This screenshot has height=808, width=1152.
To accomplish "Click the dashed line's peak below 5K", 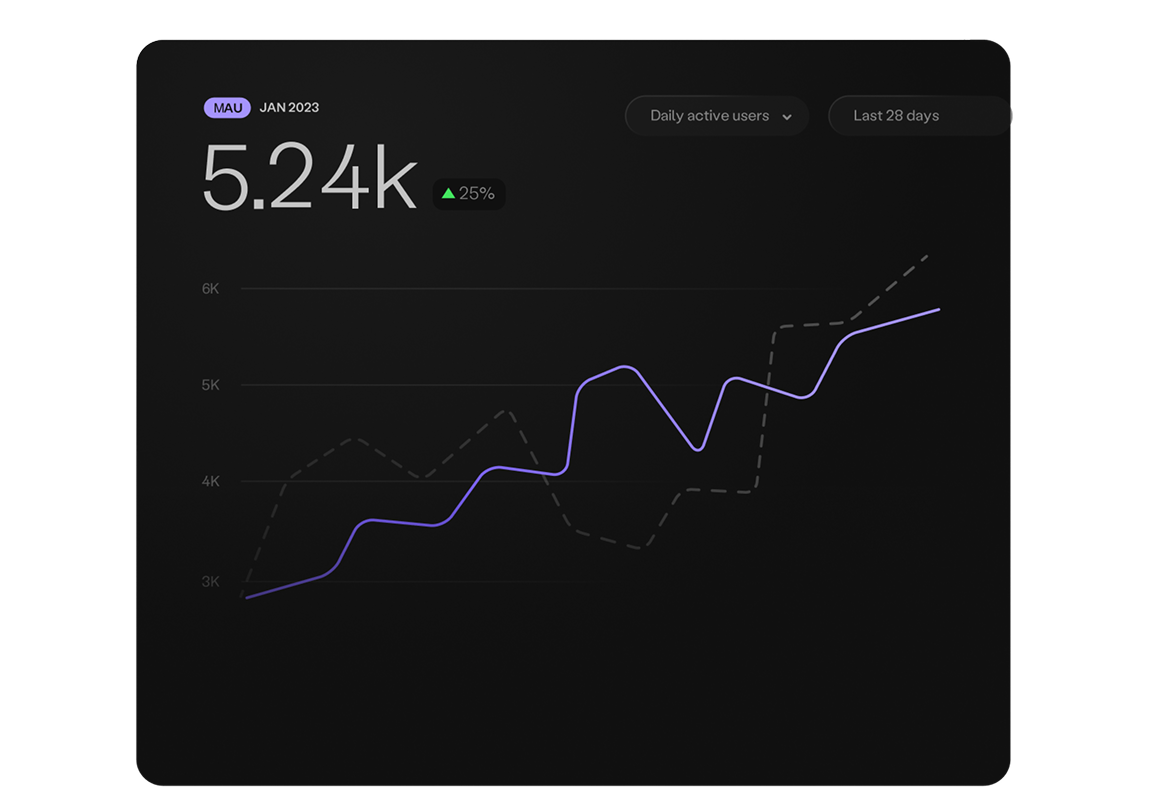I will (x=506, y=410).
